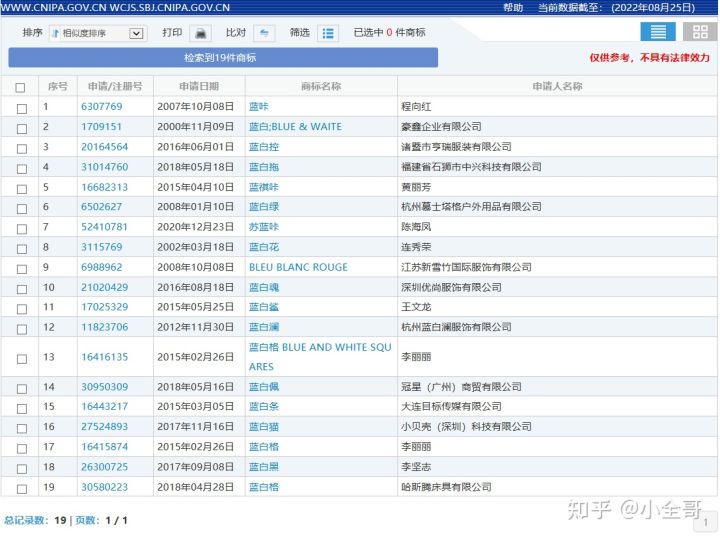The width and height of the screenshot is (720, 540).
Task: Switch to list view layout icon
Action: tap(657, 32)
